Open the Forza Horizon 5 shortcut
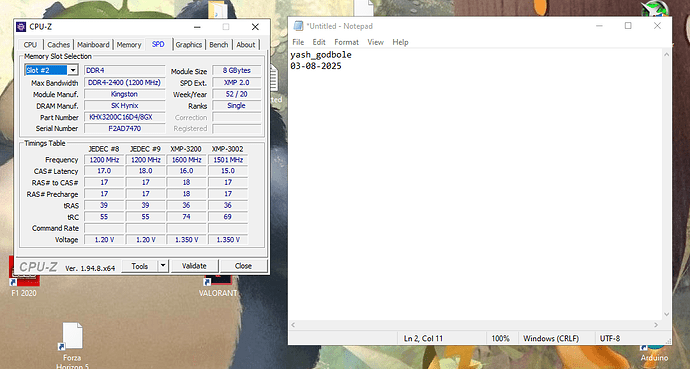The width and height of the screenshot is (690, 369). [72, 345]
